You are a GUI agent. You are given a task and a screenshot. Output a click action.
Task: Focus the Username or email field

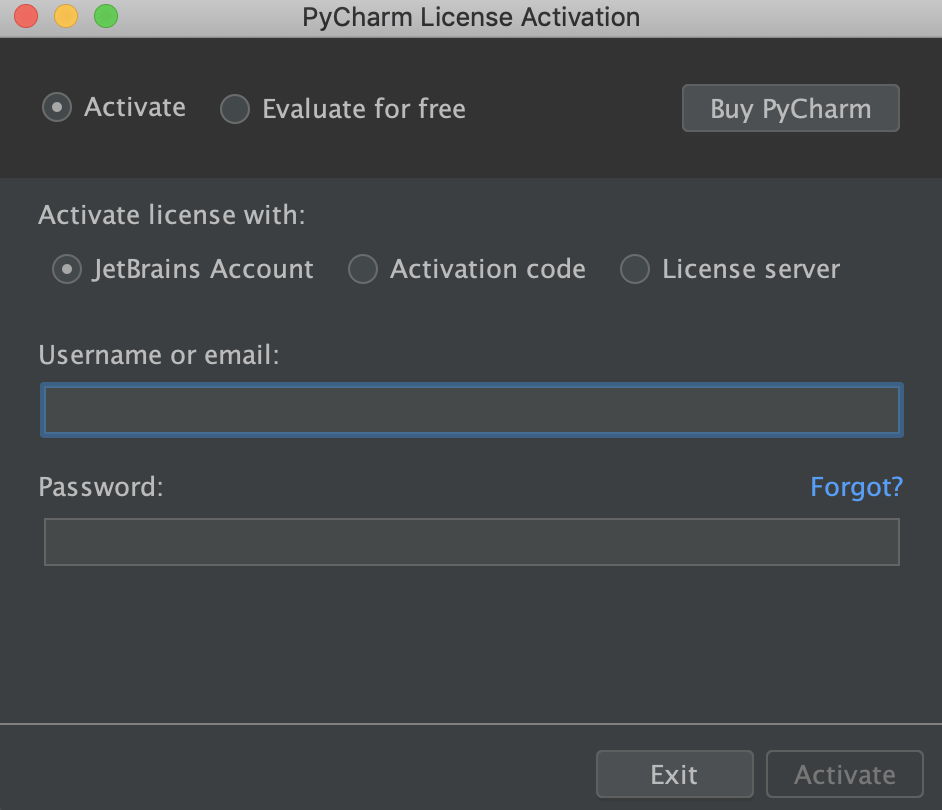tap(472, 410)
